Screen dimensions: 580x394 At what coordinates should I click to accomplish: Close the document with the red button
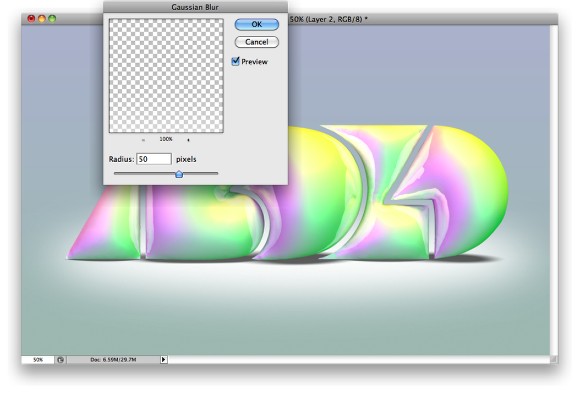pyautogui.click(x=31, y=18)
